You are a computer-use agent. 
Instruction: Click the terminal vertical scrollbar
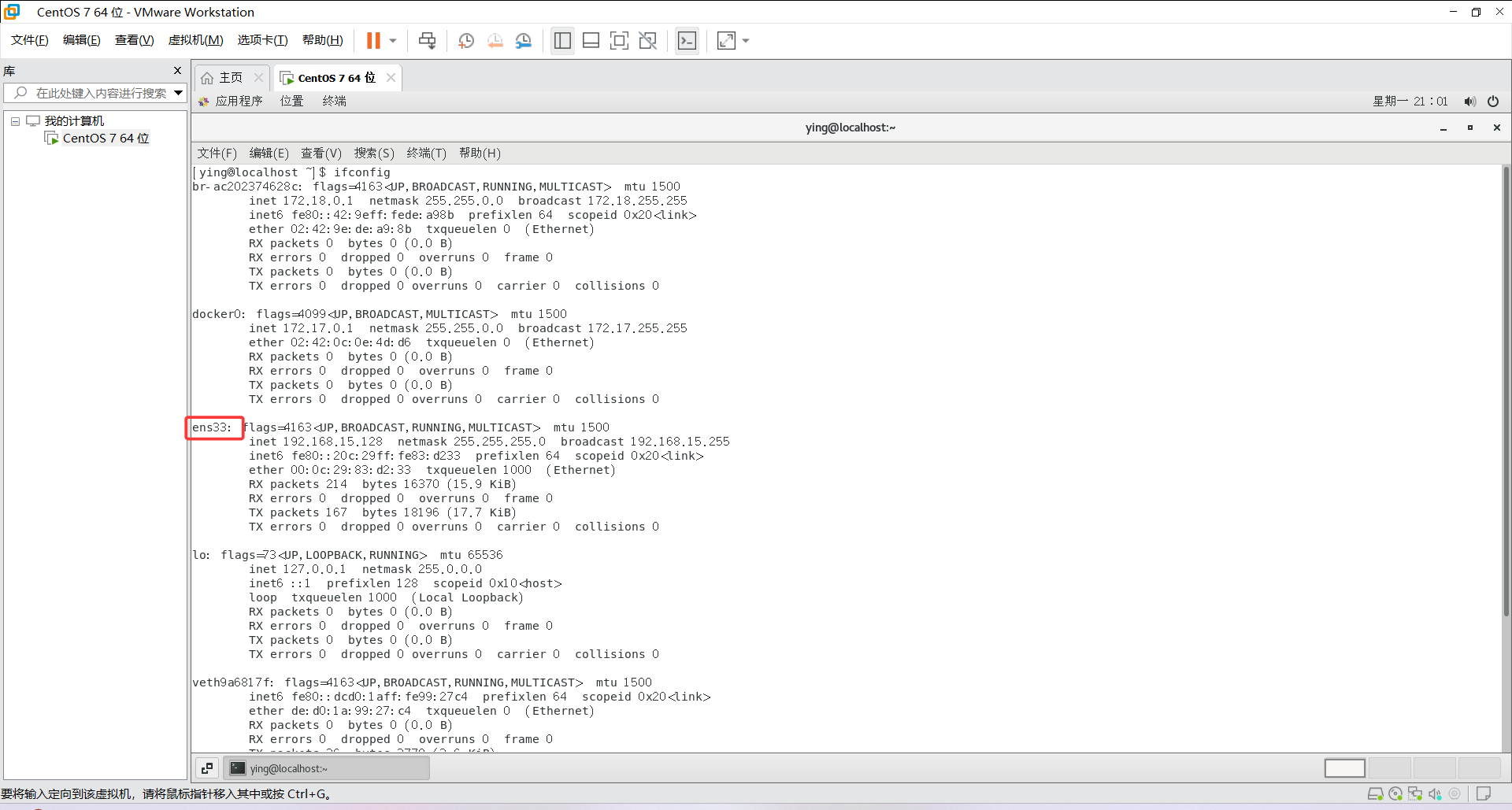pos(1506,390)
